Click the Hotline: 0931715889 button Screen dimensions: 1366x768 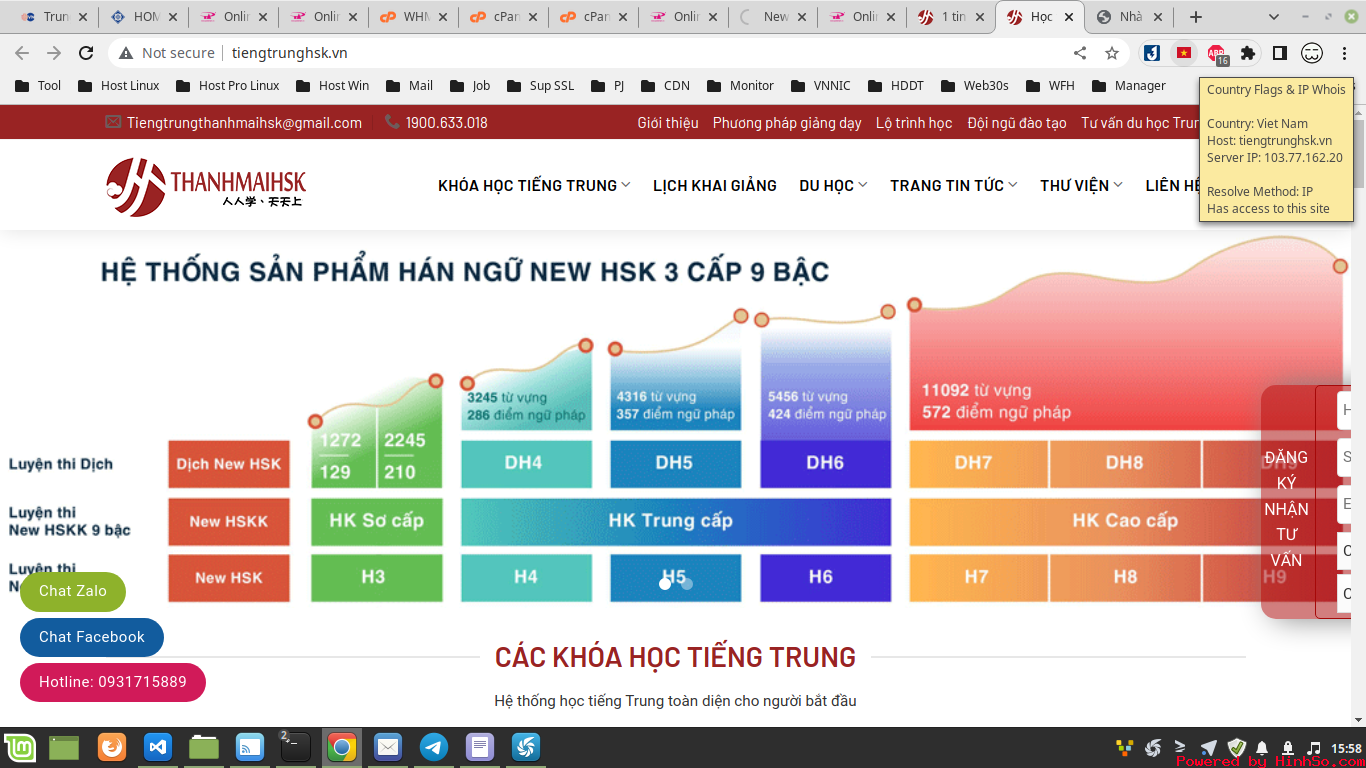pyautogui.click(x=113, y=682)
